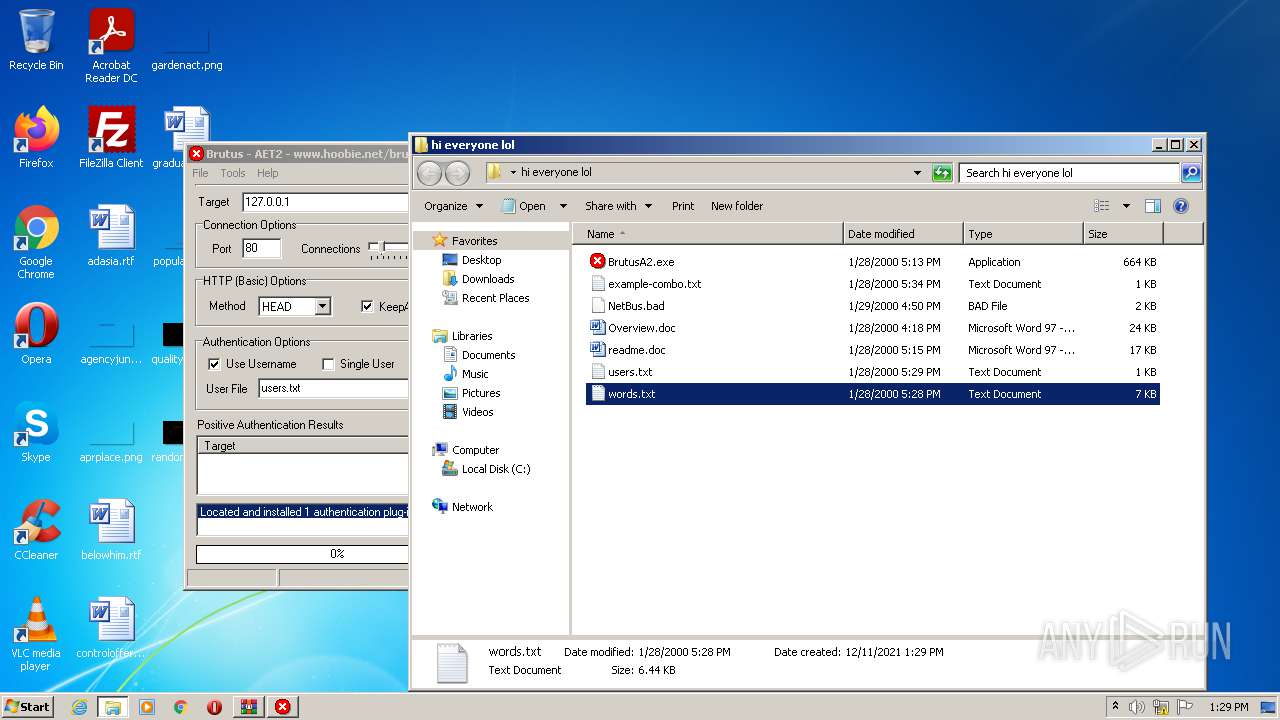This screenshot has width=1280, height=720.
Task: Select the example-combo.txt file row
Action: tap(873, 284)
